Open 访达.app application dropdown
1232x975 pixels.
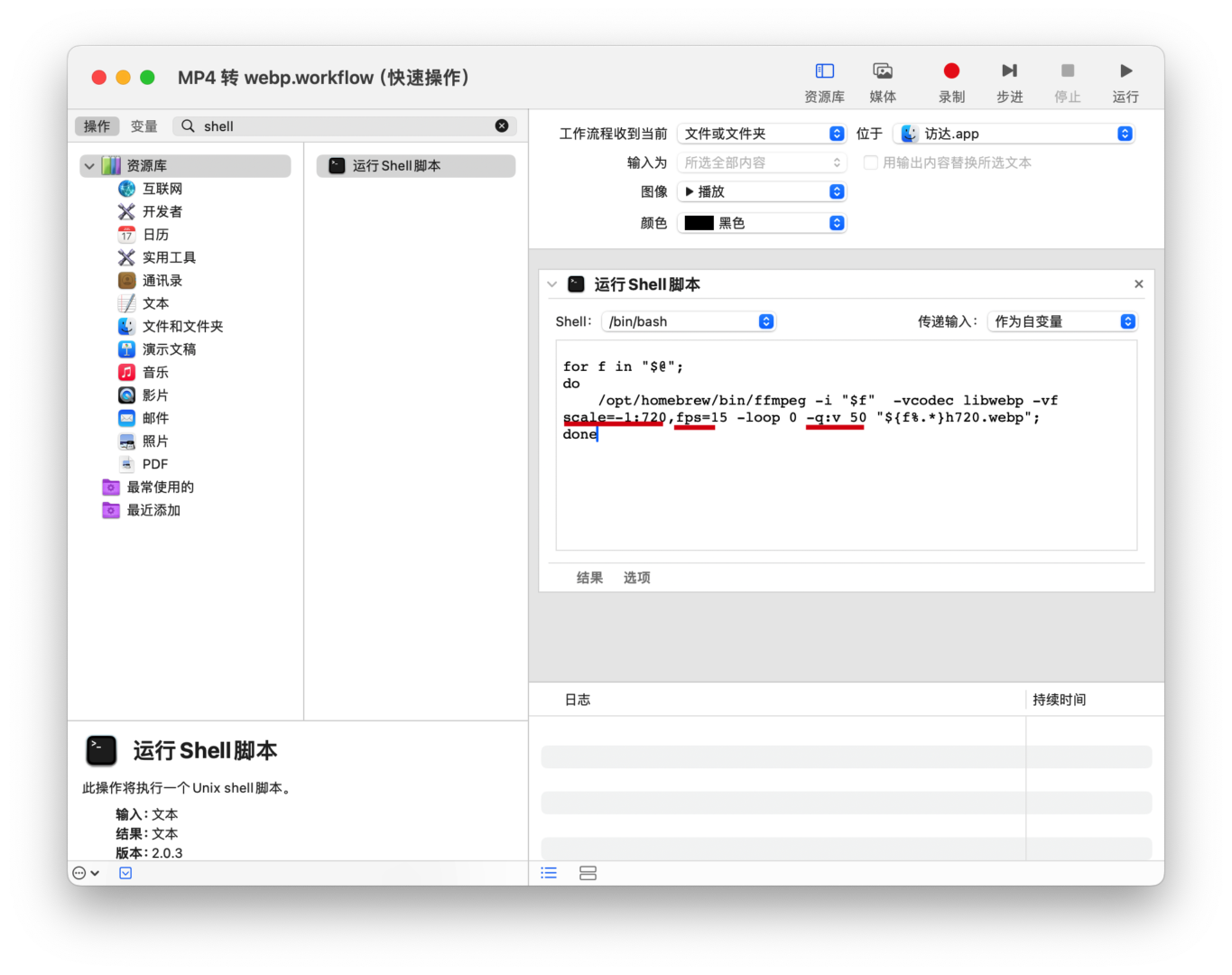pos(1014,134)
